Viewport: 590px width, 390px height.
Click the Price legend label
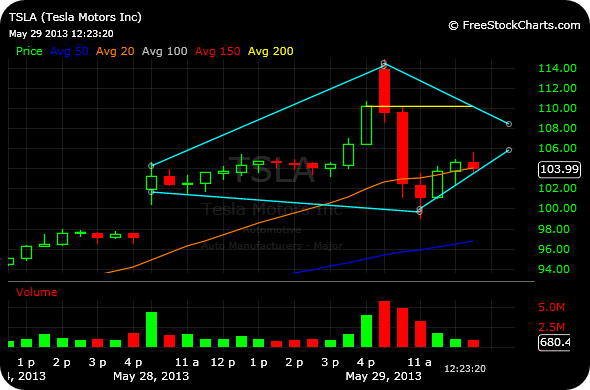29,51
